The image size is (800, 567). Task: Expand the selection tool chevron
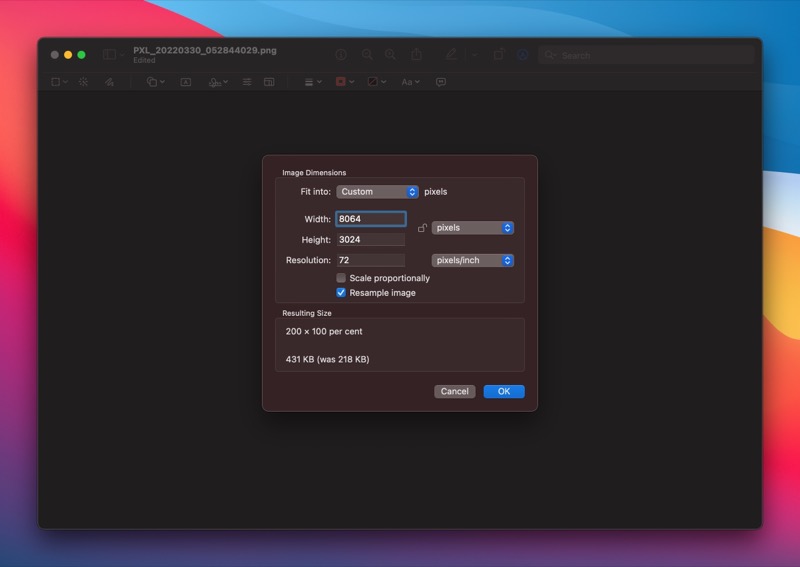coord(65,82)
